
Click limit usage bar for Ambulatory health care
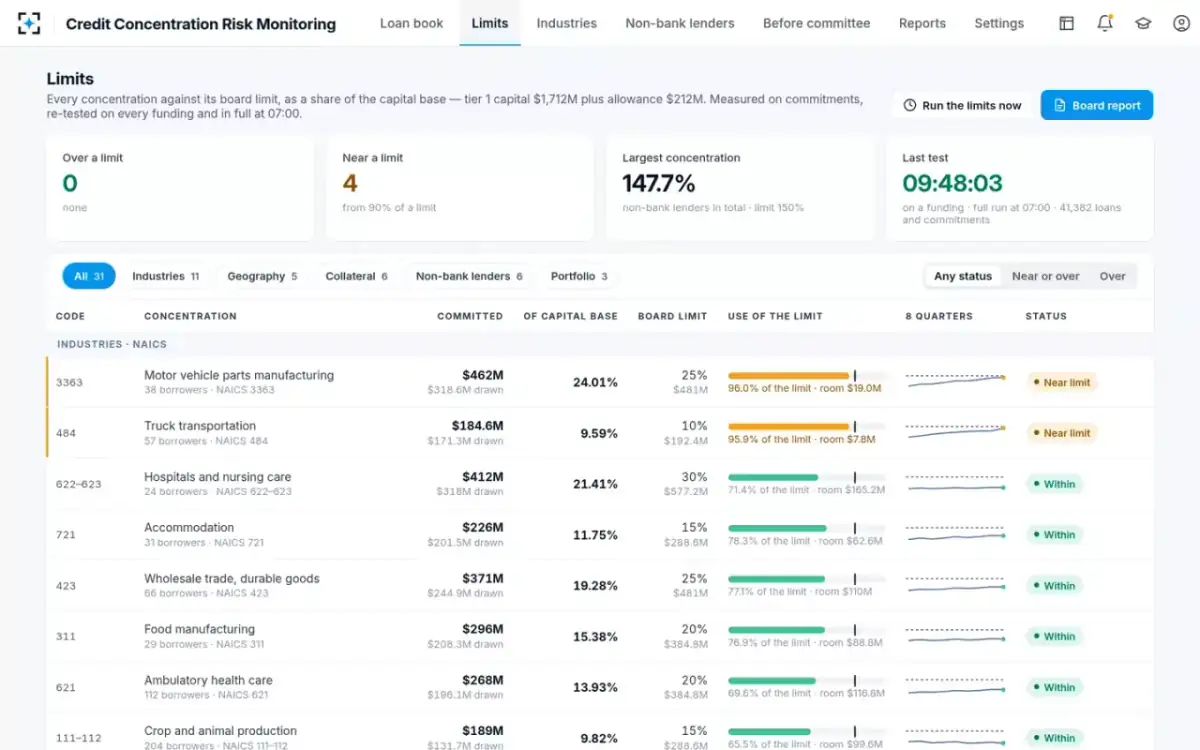tap(807, 680)
